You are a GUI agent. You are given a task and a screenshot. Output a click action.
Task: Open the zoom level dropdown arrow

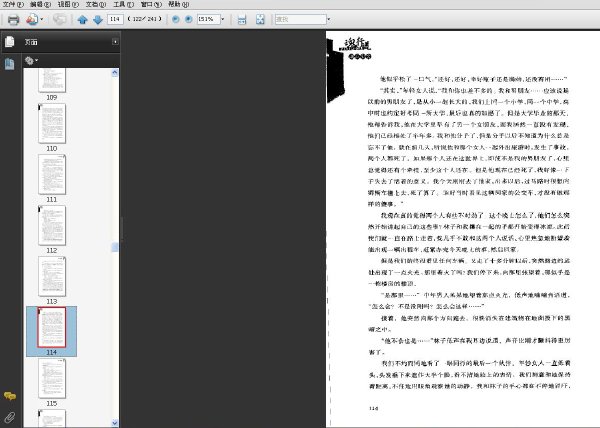[x=223, y=19]
